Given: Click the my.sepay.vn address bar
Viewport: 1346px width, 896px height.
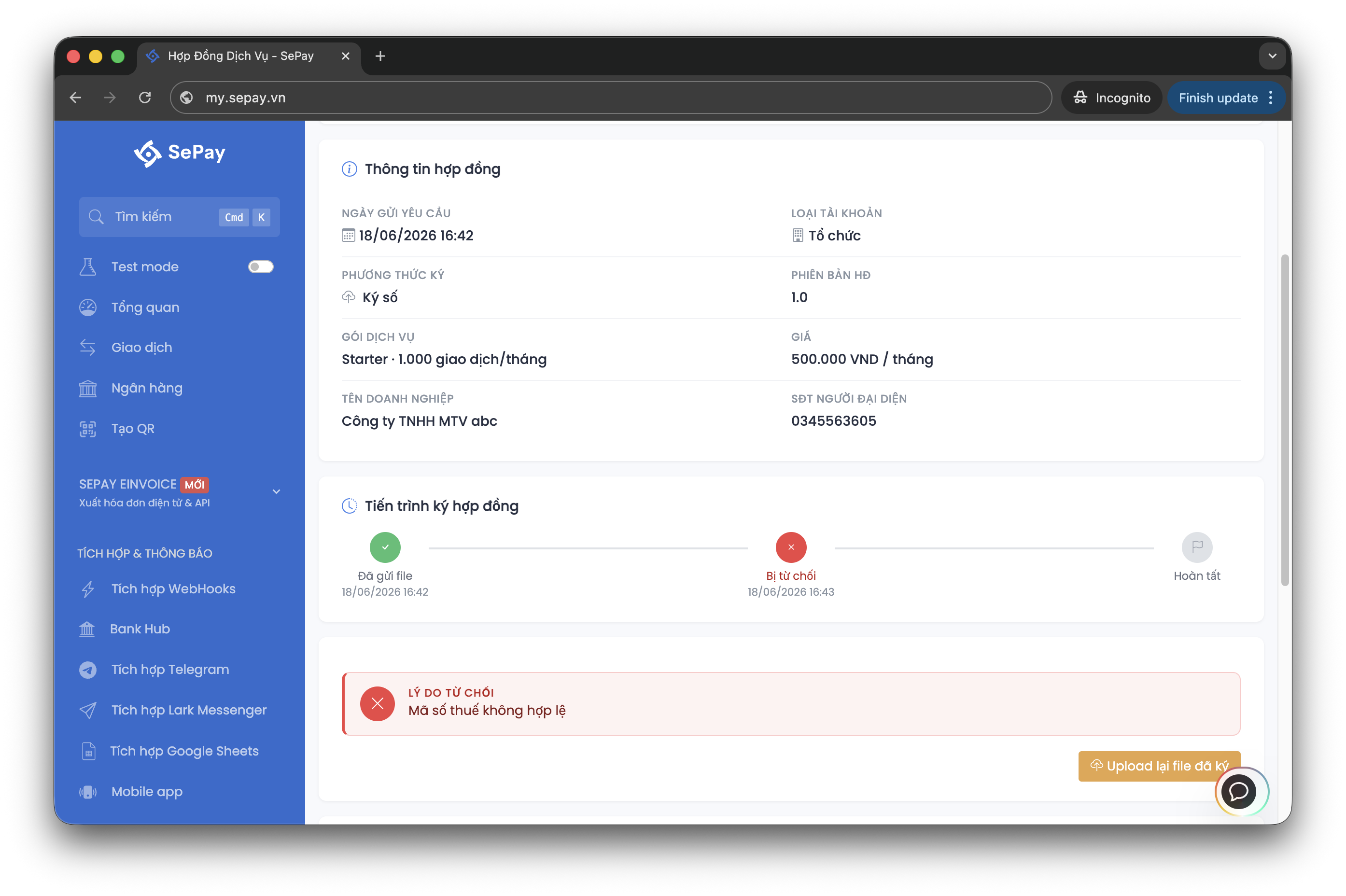Looking at the screenshot, I should click(611, 98).
